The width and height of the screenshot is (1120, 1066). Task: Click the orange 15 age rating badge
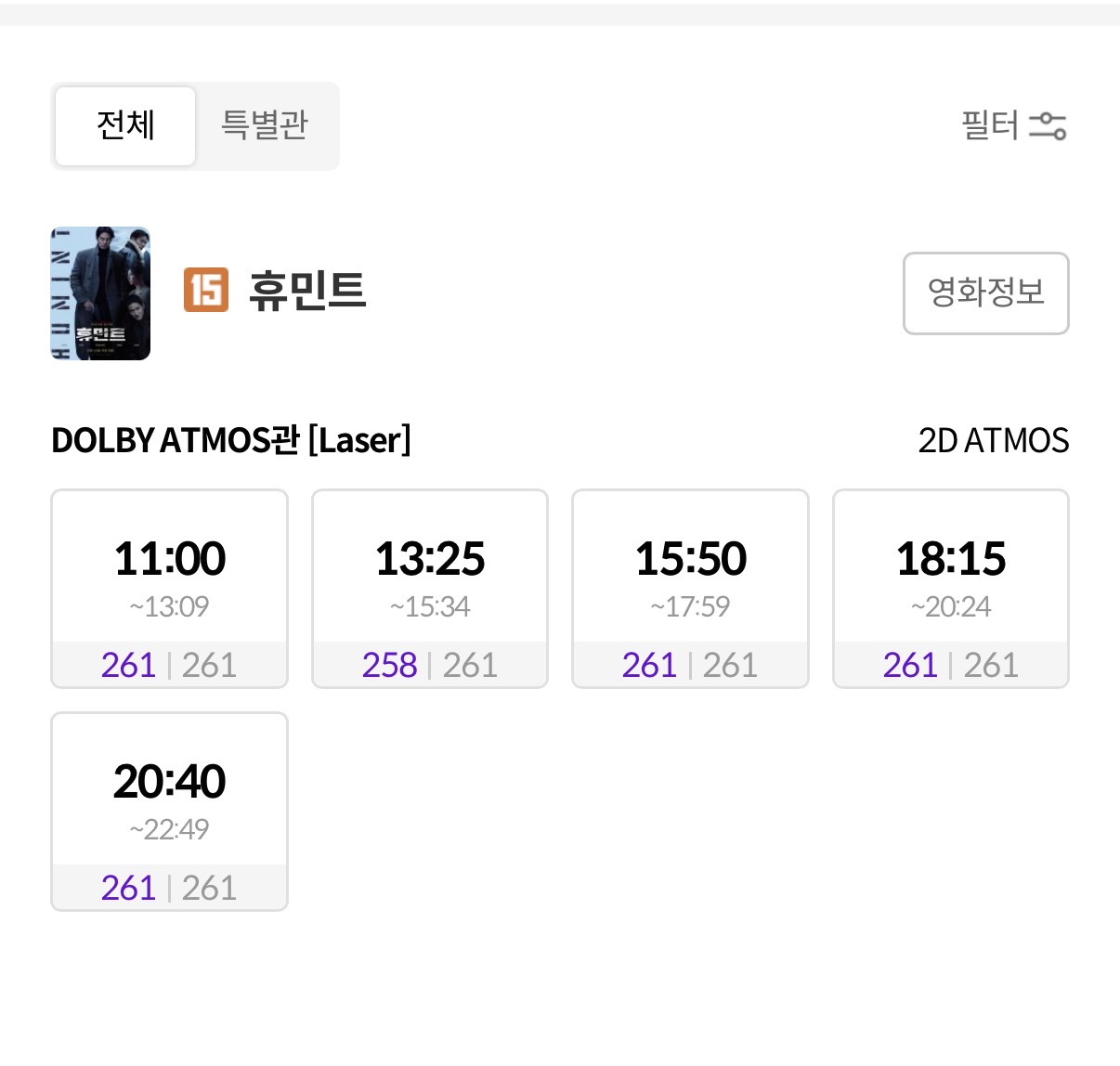206,290
